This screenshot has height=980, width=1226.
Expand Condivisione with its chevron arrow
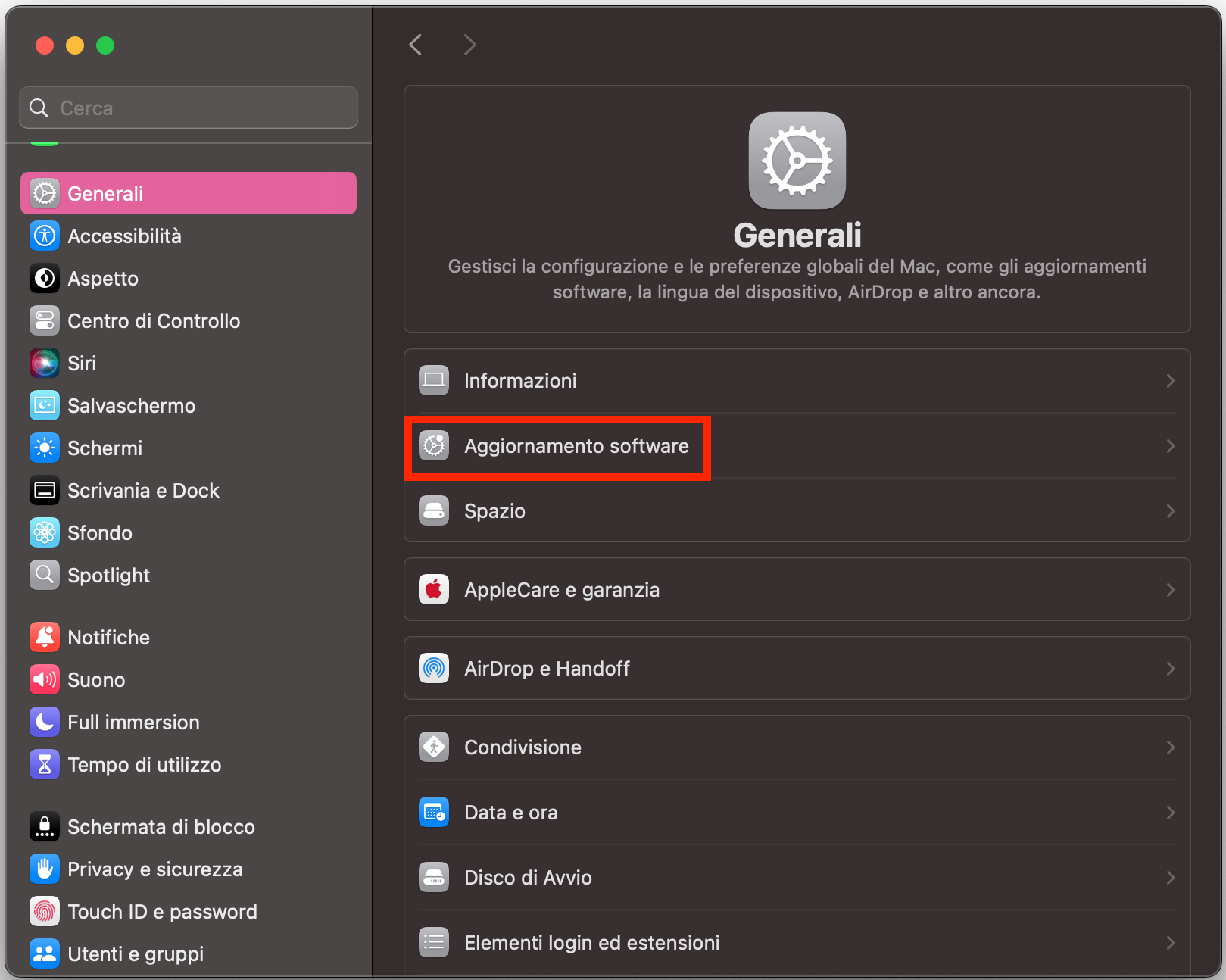pyautogui.click(x=1170, y=747)
